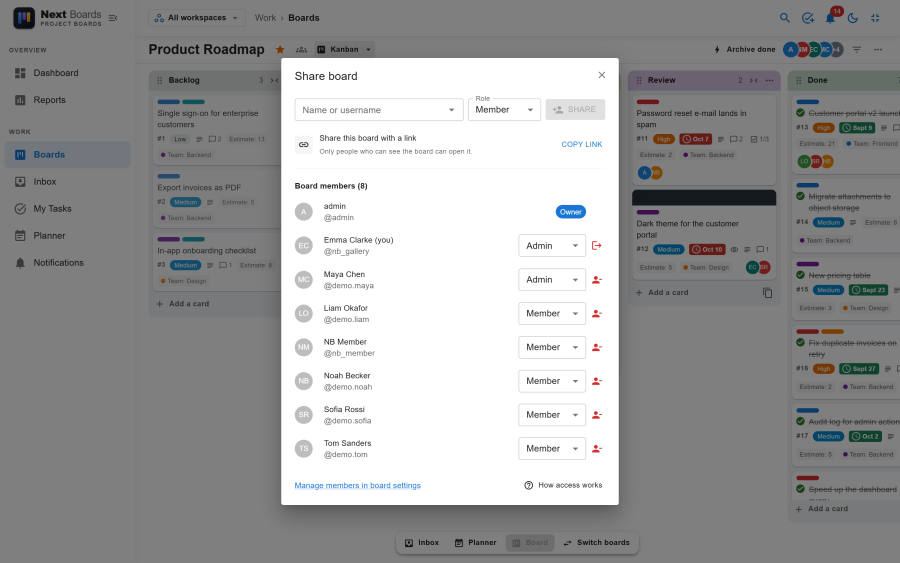Open the All workspaces dropdown

click(197, 18)
